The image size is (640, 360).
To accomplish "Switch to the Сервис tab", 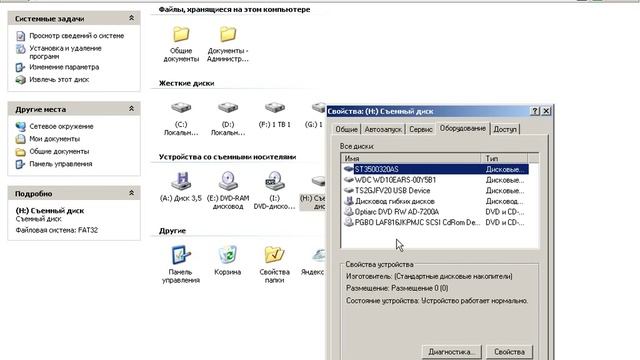I will (x=420, y=129).
